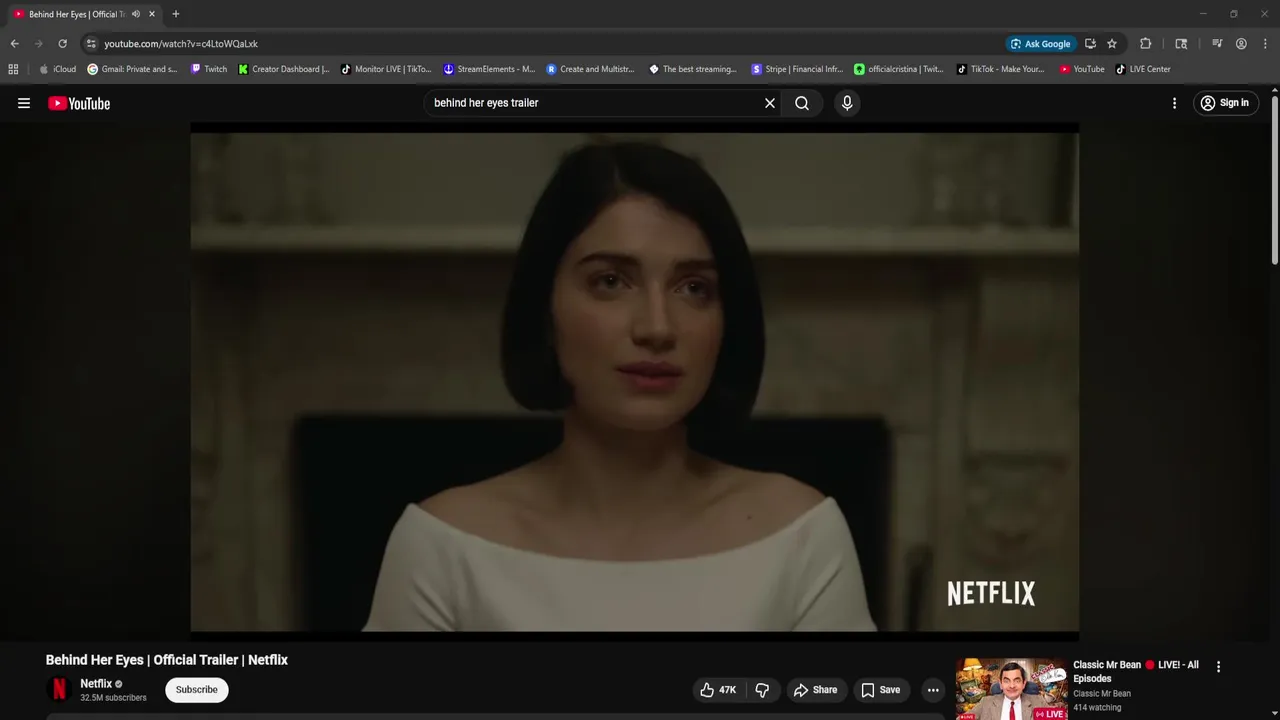1280x720 pixels.
Task: Run search with the magnifier button
Action: 802,103
